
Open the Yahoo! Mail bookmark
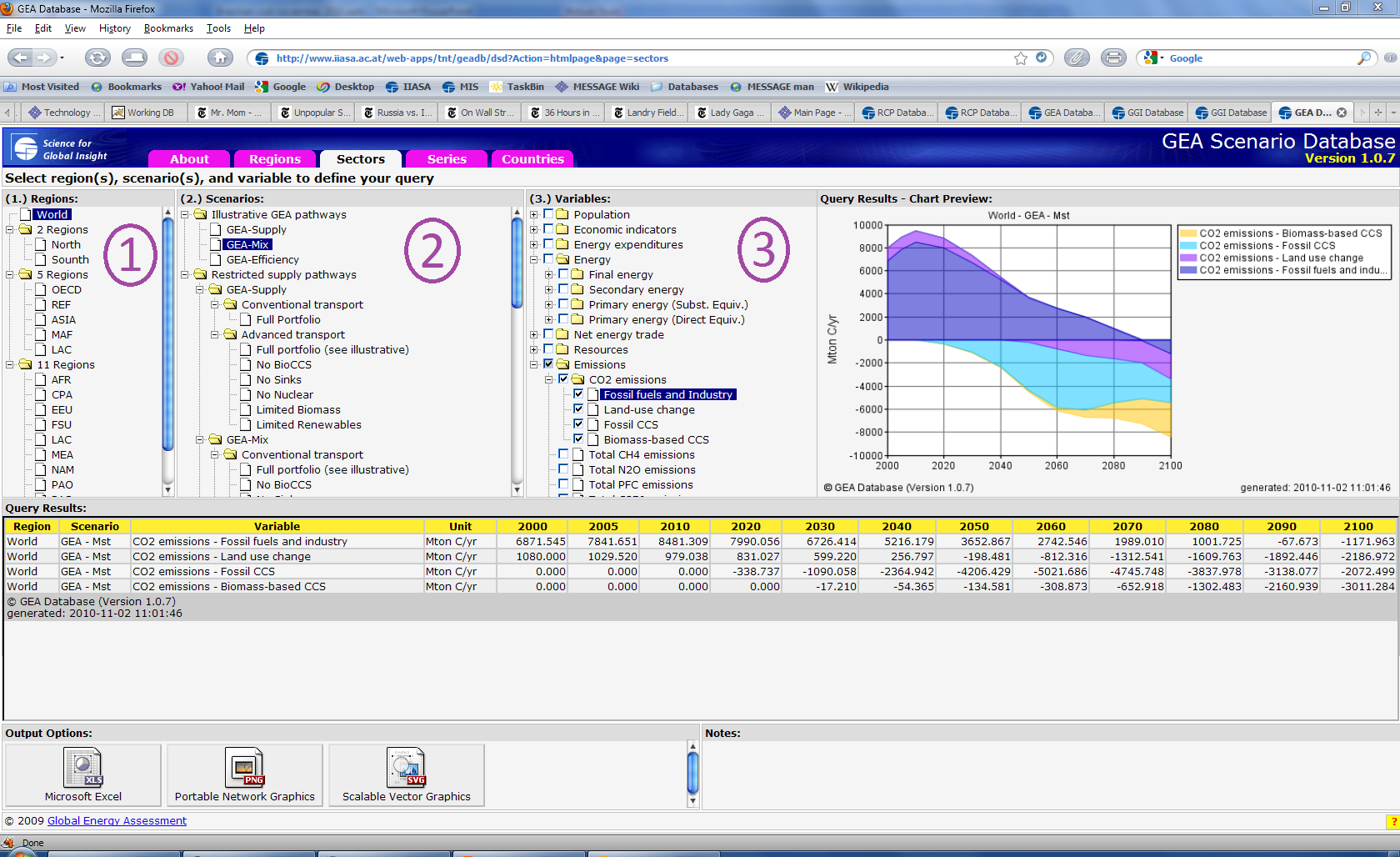click(208, 87)
